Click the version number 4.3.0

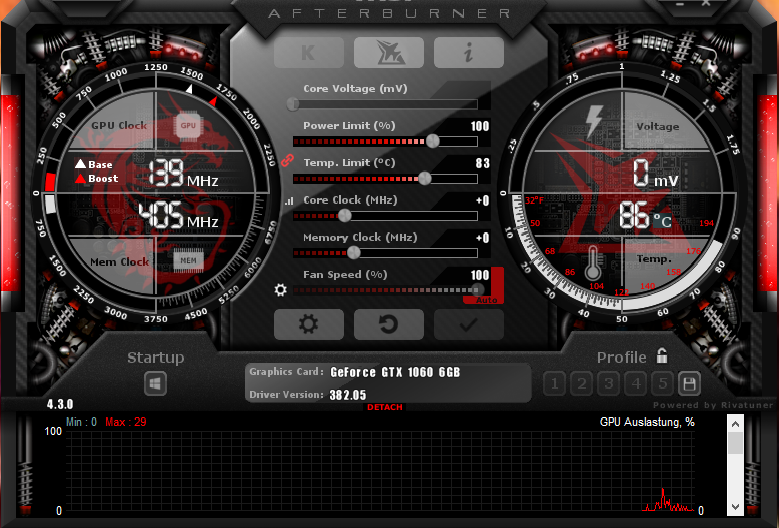(x=60, y=404)
